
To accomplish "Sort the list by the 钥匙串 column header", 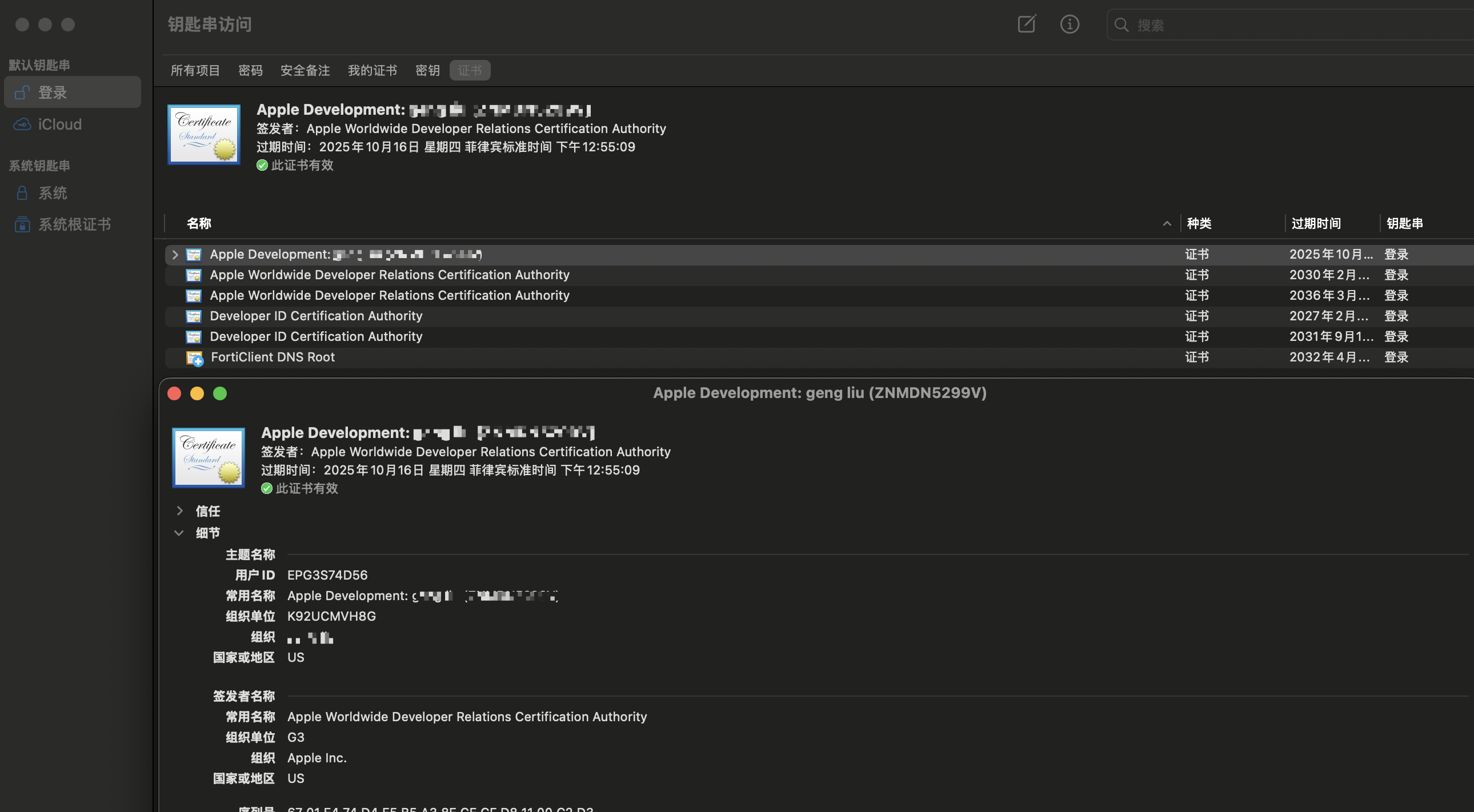I will pyautogui.click(x=1404, y=223).
